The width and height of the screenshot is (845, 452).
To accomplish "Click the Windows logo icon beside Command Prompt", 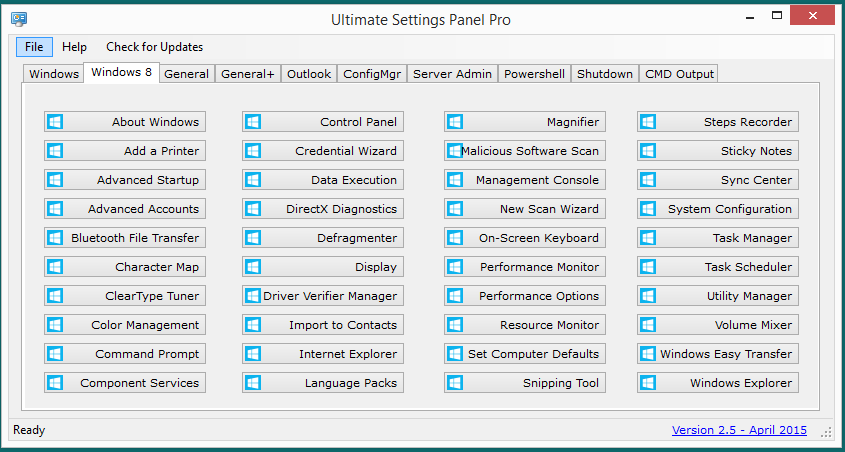I will click(55, 354).
